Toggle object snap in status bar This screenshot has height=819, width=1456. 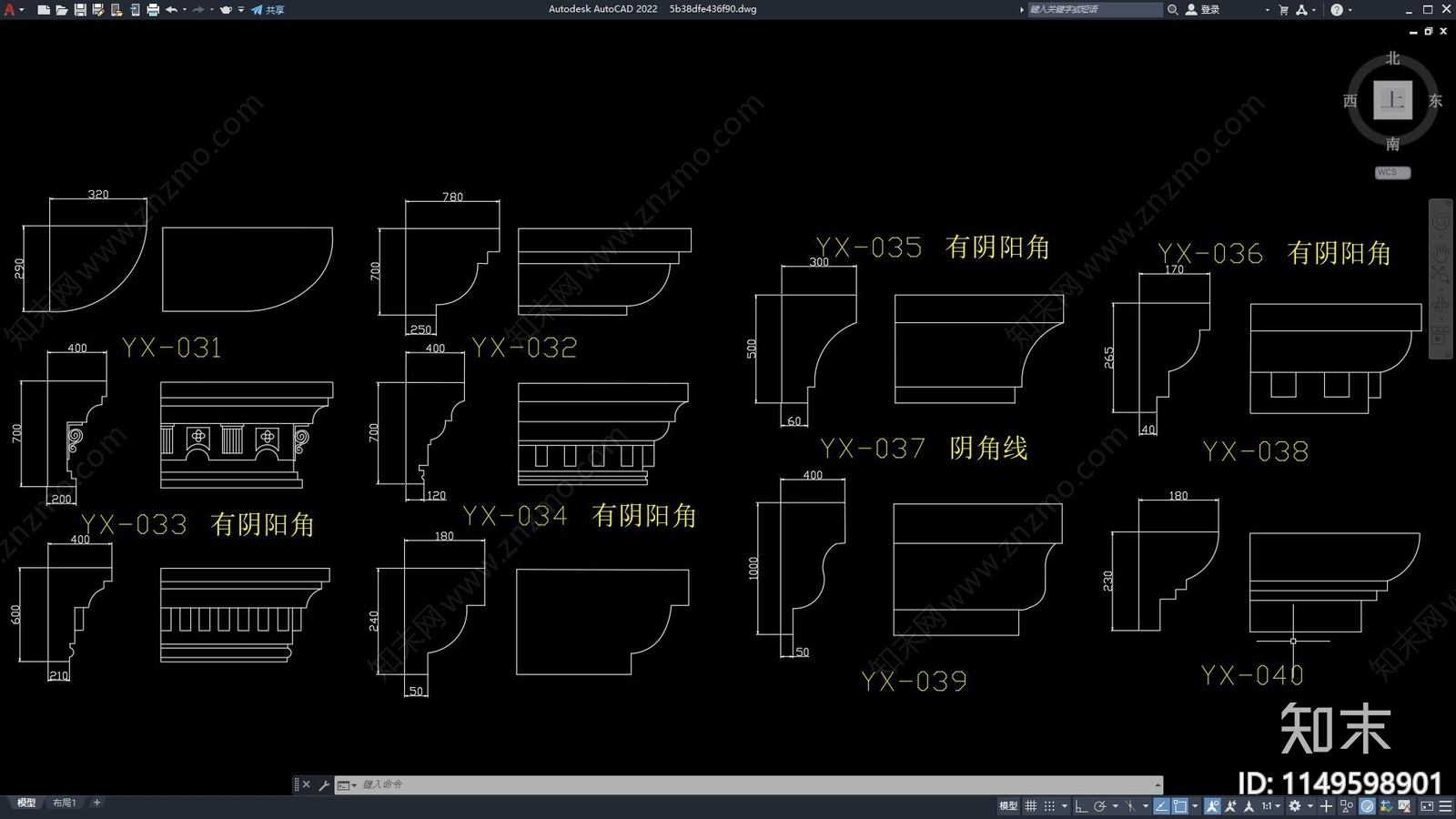point(1180,806)
